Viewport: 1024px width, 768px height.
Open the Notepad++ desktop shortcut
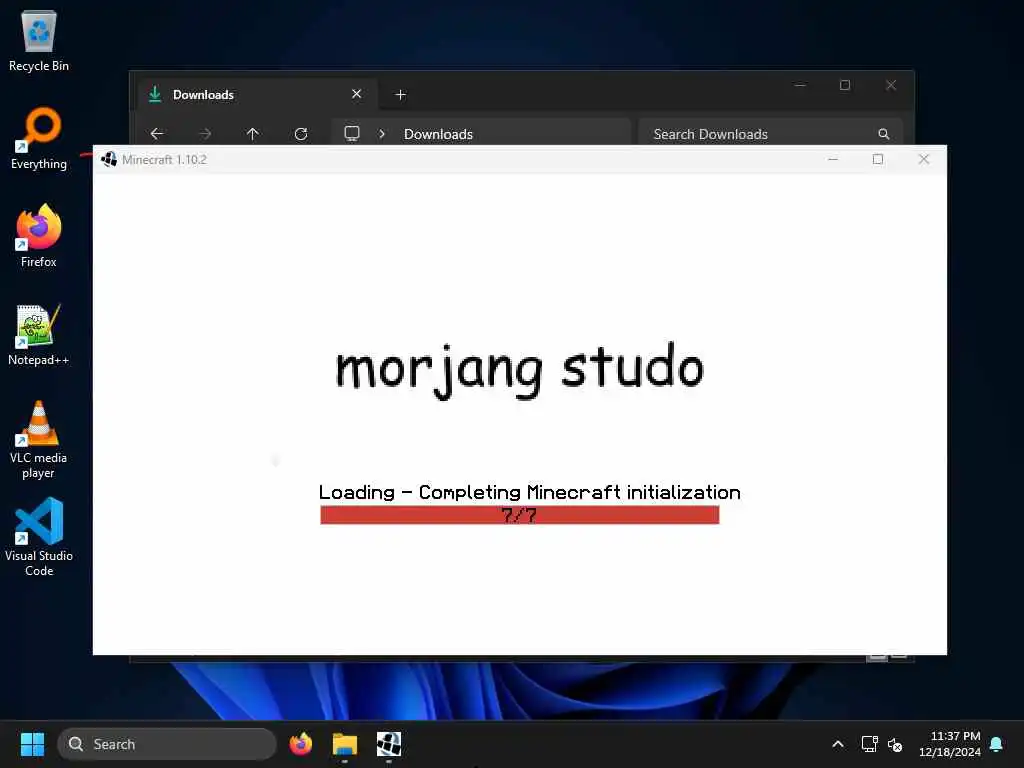pyautogui.click(x=39, y=334)
